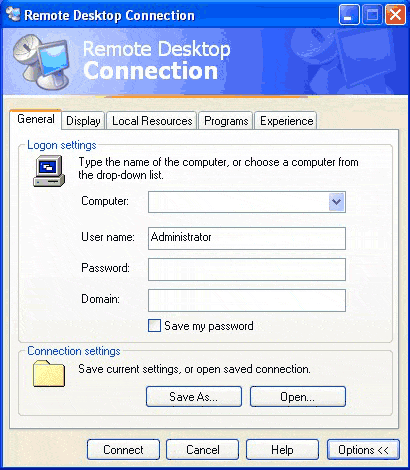Open Help for Remote Desktop
This screenshot has width=410, height=470.
tap(282, 450)
